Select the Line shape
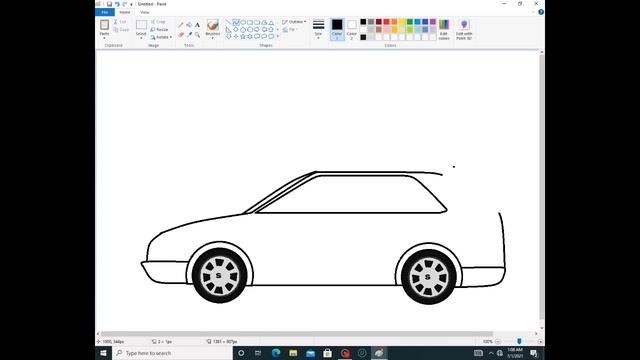Image resolution: width=640 pixels, height=360 pixels. point(229,22)
